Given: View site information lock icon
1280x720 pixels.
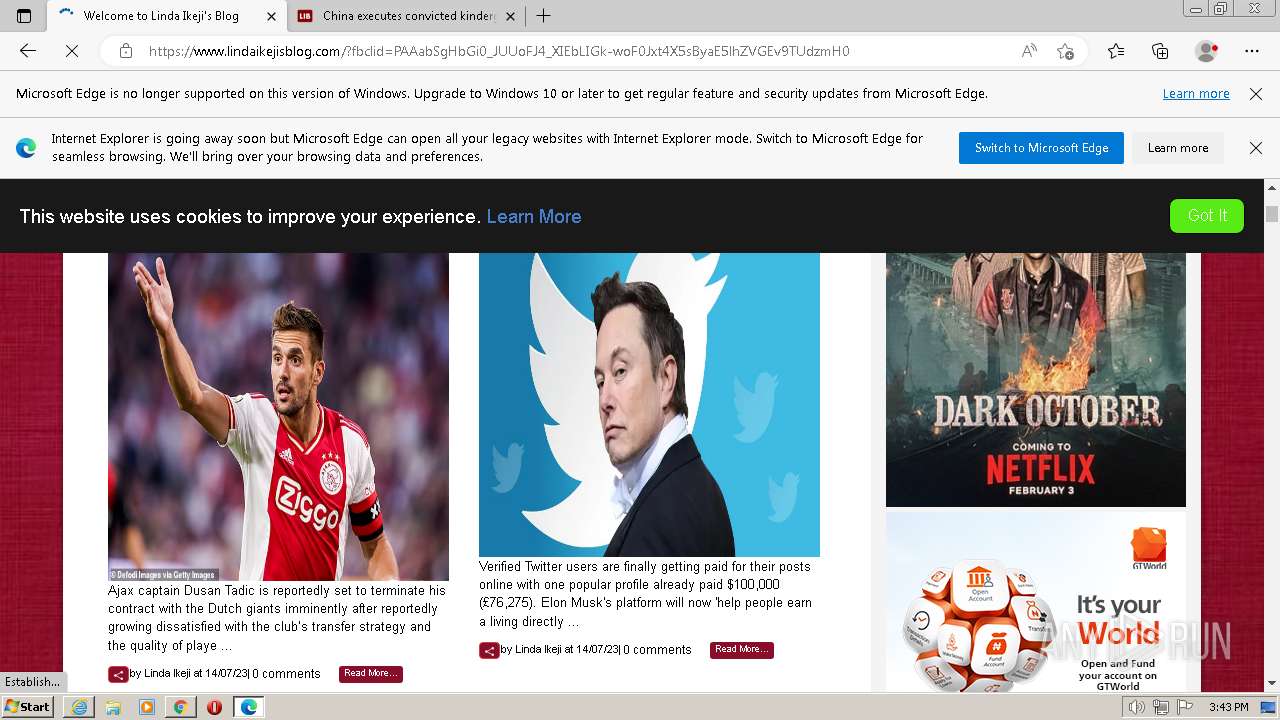Looking at the screenshot, I should coord(126,51).
